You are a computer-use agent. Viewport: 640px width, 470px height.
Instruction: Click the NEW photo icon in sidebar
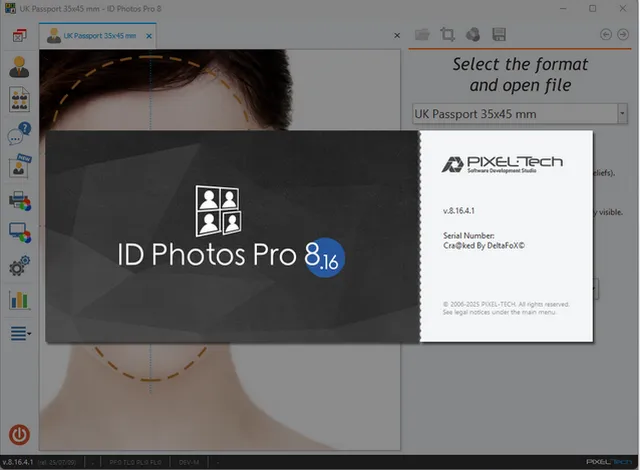click(x=19, y=166)
